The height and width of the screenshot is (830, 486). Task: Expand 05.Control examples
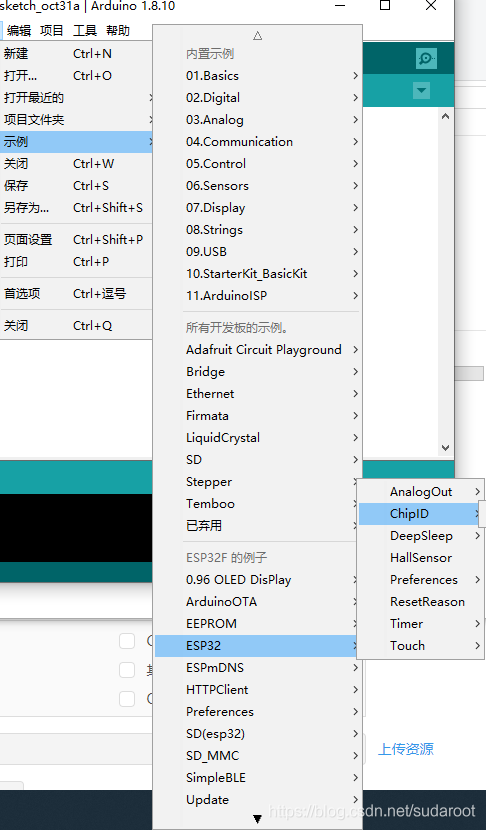(258, 164)
